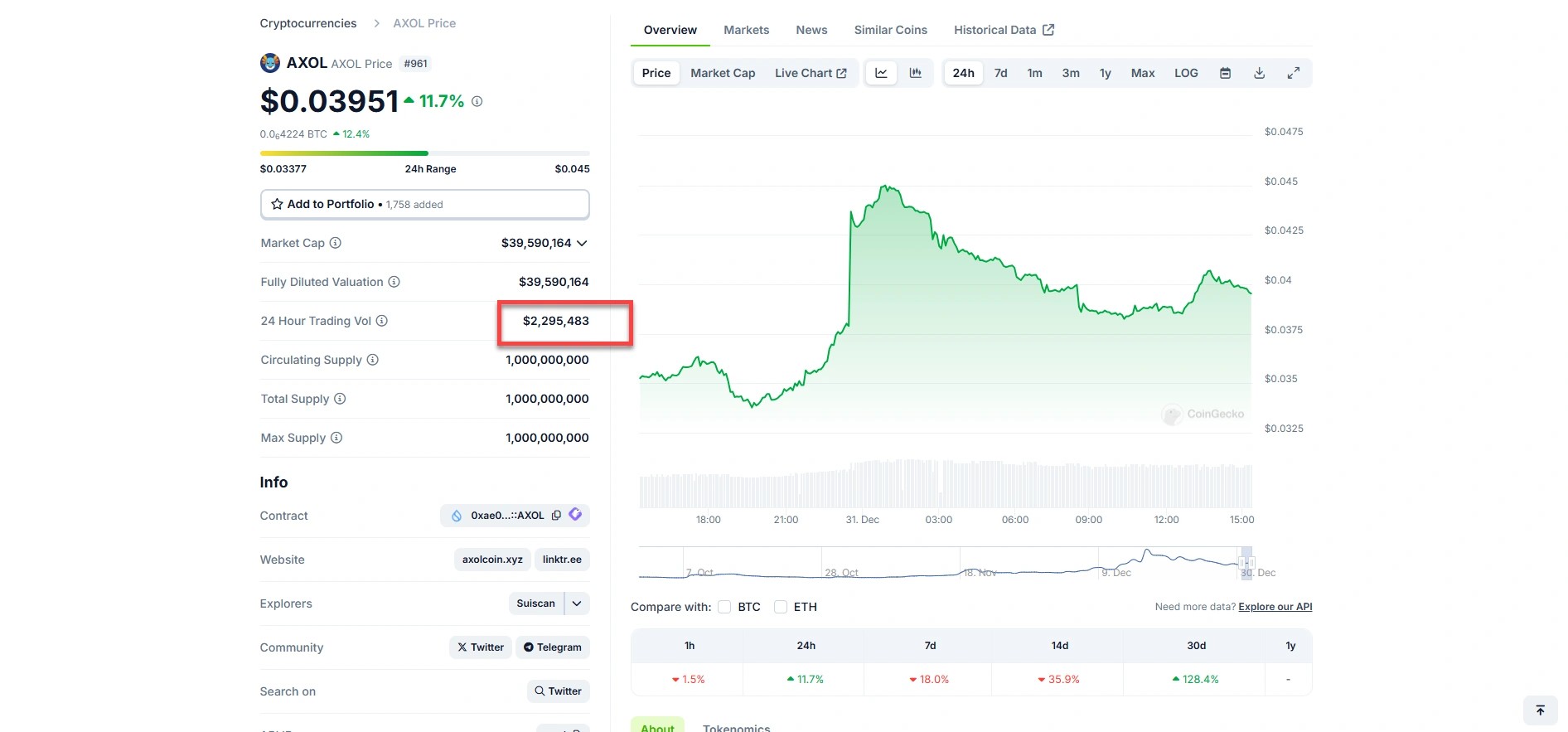The image size is (1568, 732).
Task: Select the 7d chart timeframe
Action: pyautogui.click(x=1000, y=73)
